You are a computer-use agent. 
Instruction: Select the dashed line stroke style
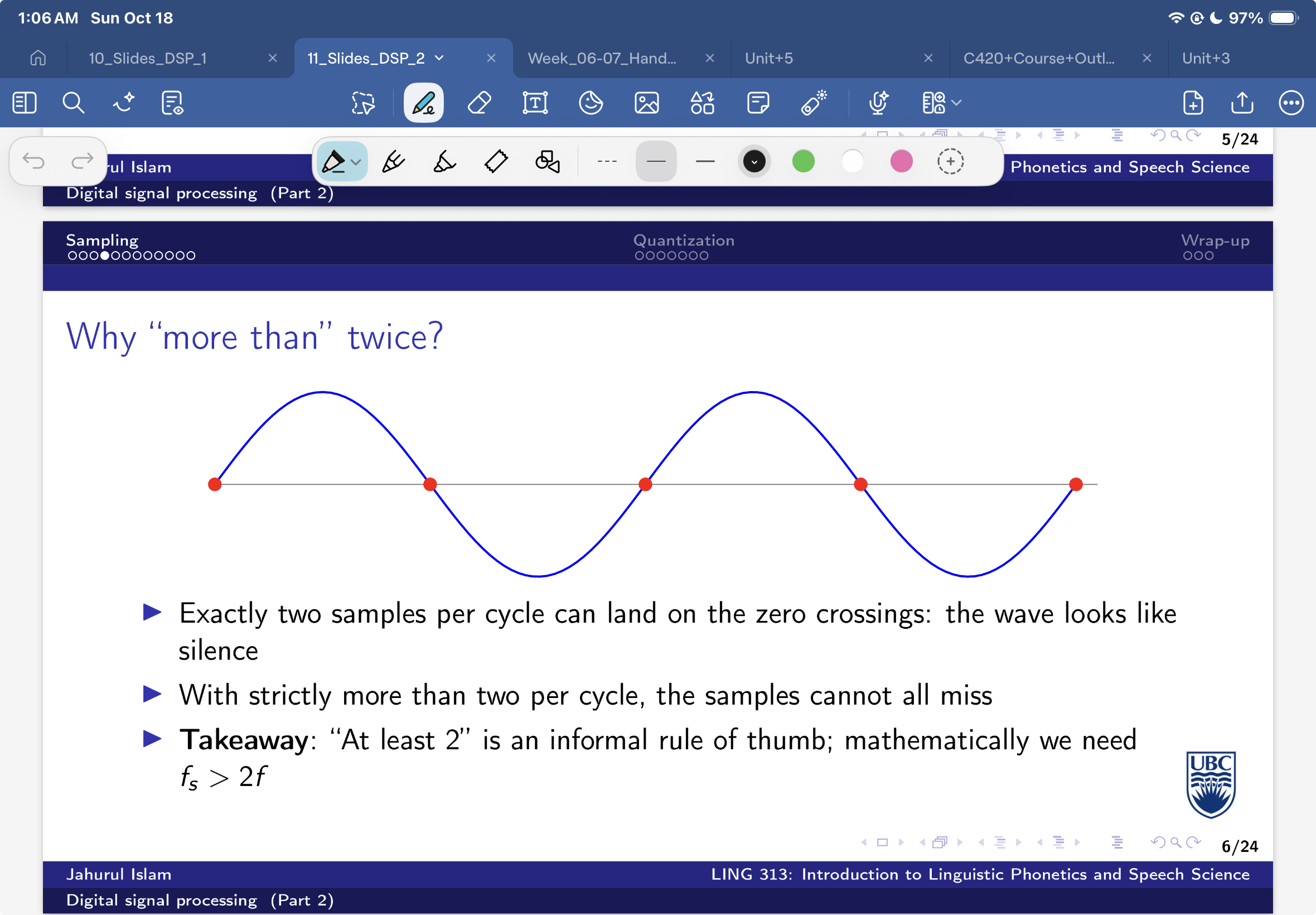click(607, 162)
